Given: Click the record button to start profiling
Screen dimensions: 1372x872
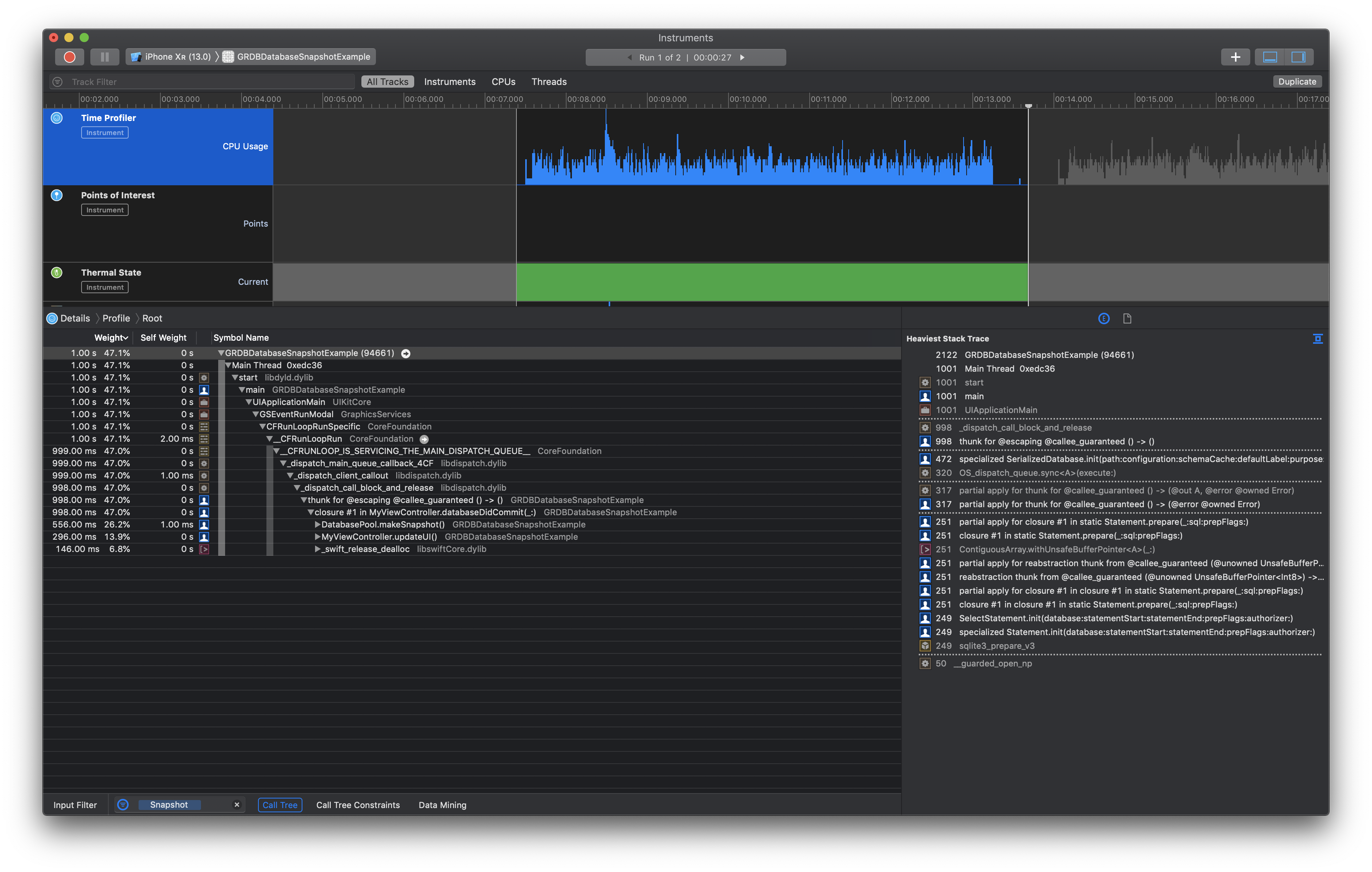Looking at the screenshot, I should pyautogui.click(x=68, y=57).
